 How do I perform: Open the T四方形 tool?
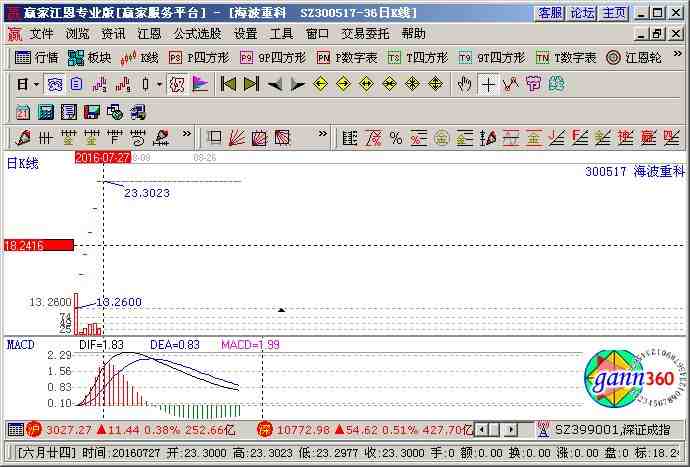[418, 58]
